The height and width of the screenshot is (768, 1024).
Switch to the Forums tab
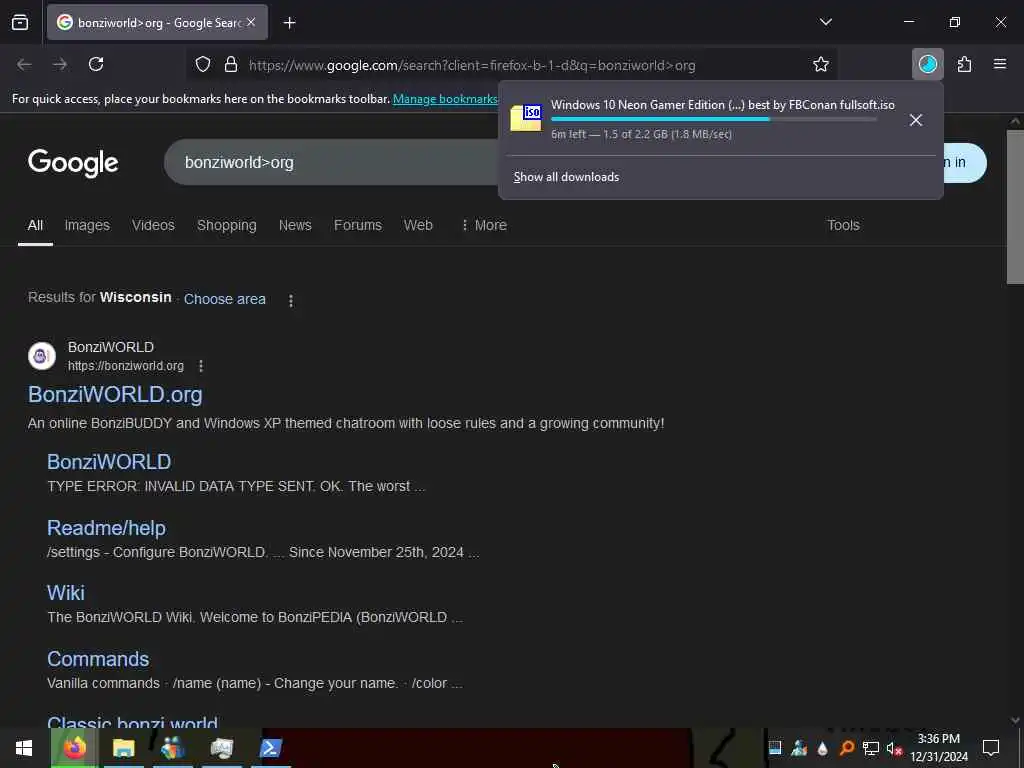tap(358, 225)
